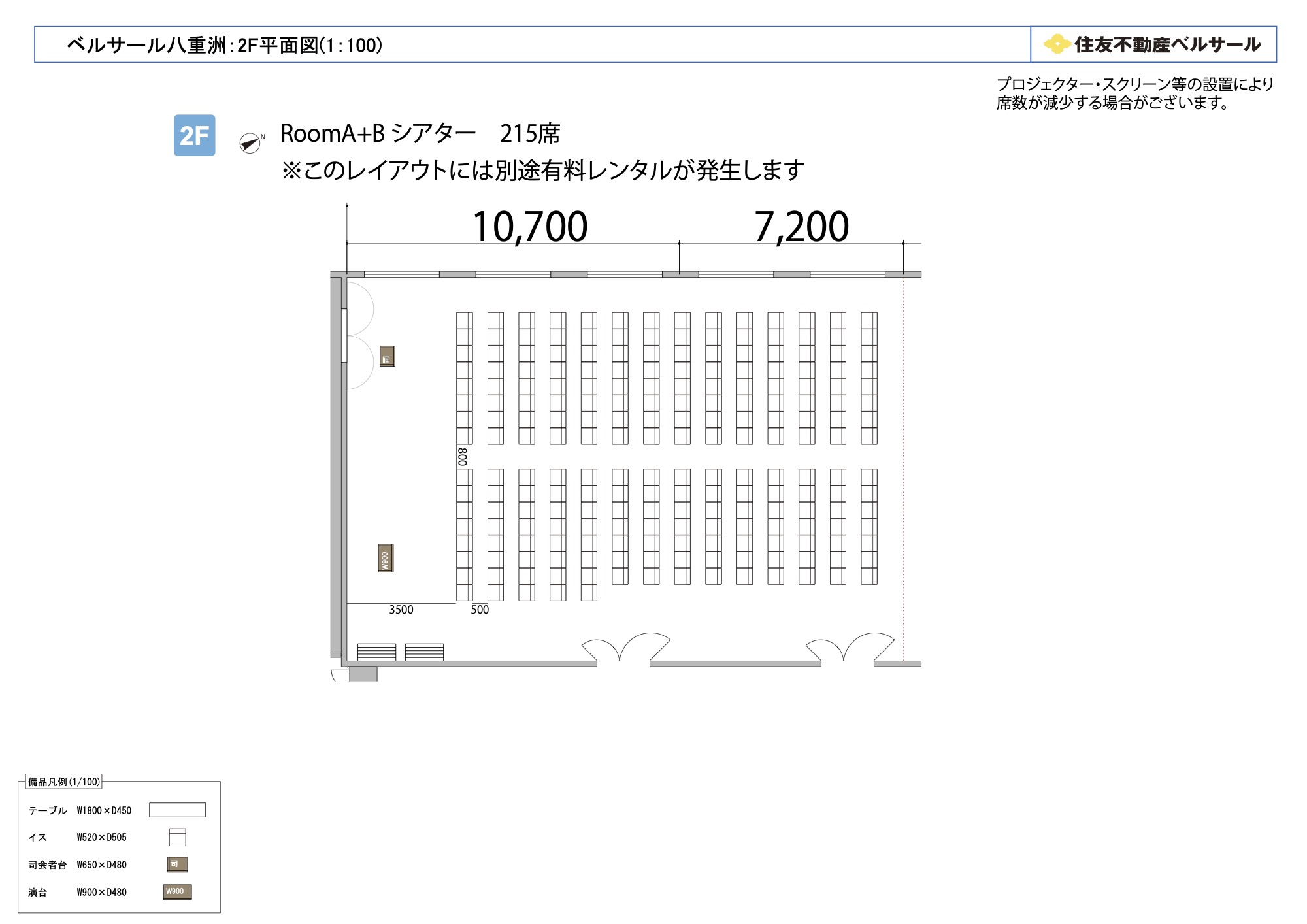Click the blue 2F floor badge
Viewport: 1307px width, 924px height.
coord(194,135)
